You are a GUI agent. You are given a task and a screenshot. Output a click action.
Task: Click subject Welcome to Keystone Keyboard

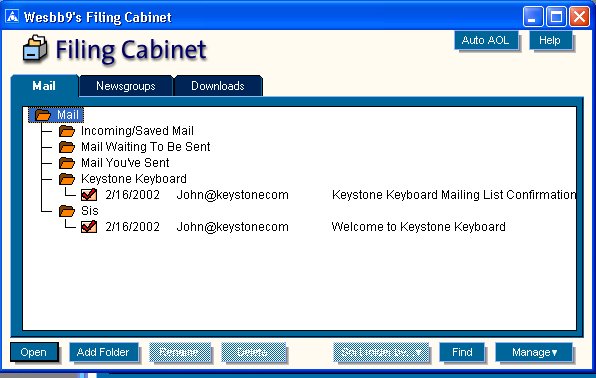[x=418, y=227]
